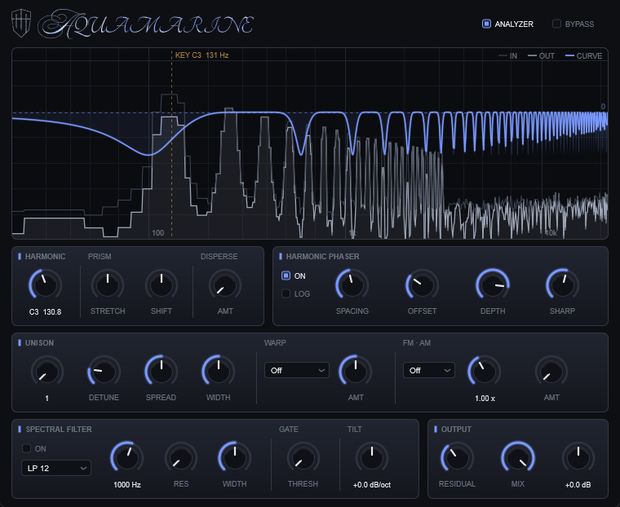Click the KEY C3 131 Hz marker label
Image resolution: width=620 pixels, height=507 pixels.
pos(202,55)
